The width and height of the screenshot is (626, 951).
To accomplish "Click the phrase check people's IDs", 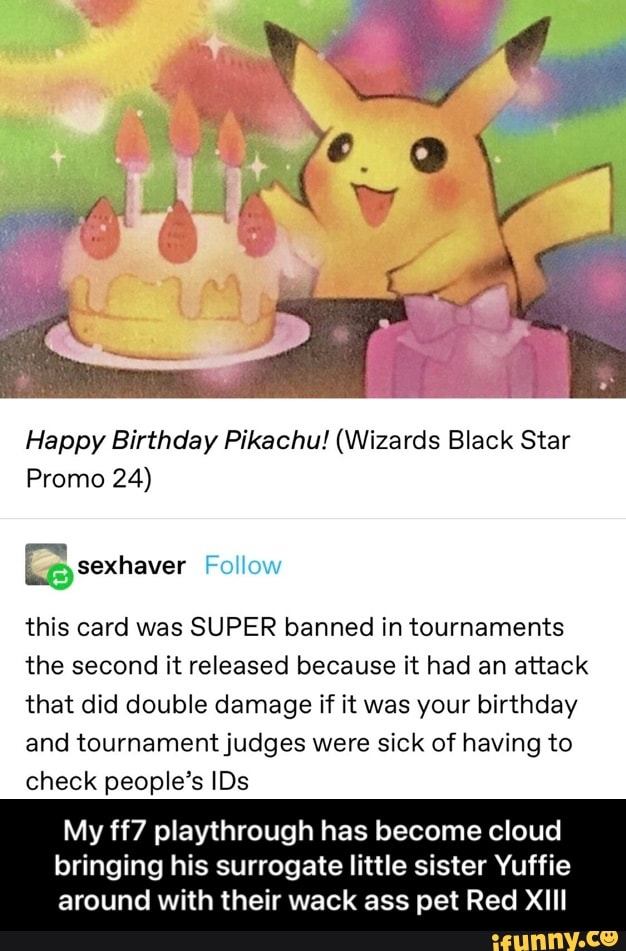I will point(137,782).
